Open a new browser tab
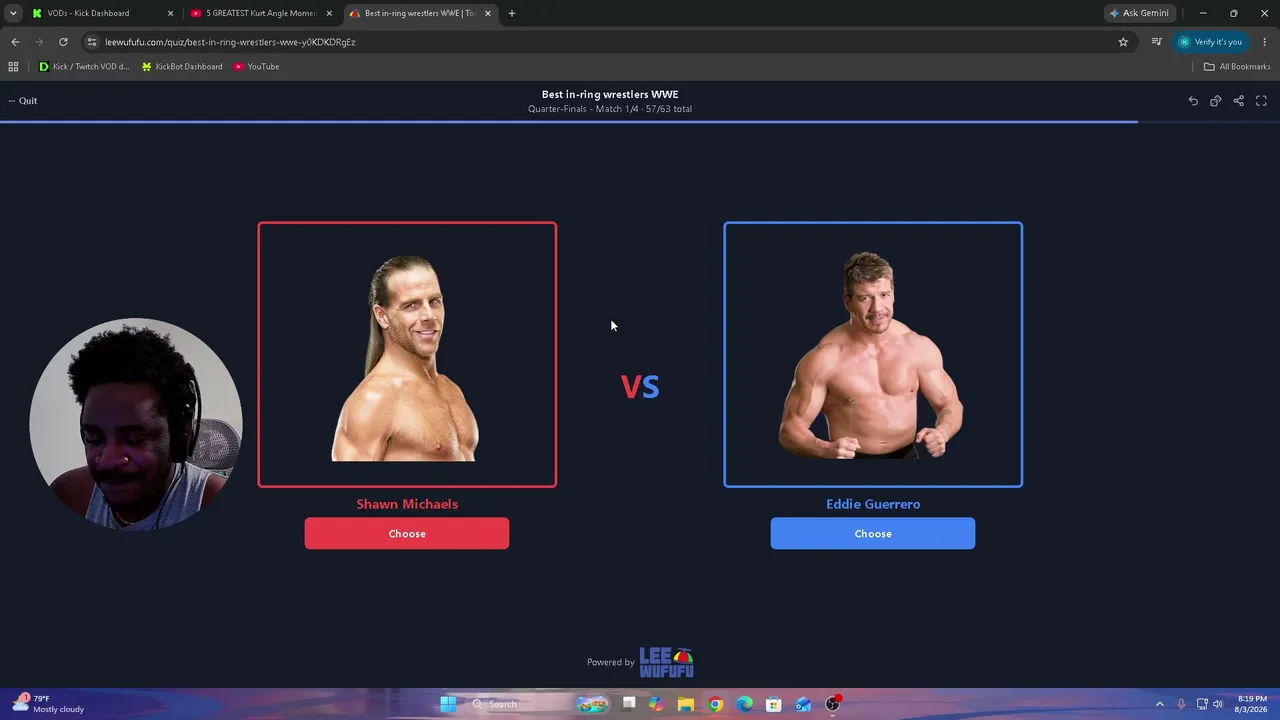 pos(512,13)
